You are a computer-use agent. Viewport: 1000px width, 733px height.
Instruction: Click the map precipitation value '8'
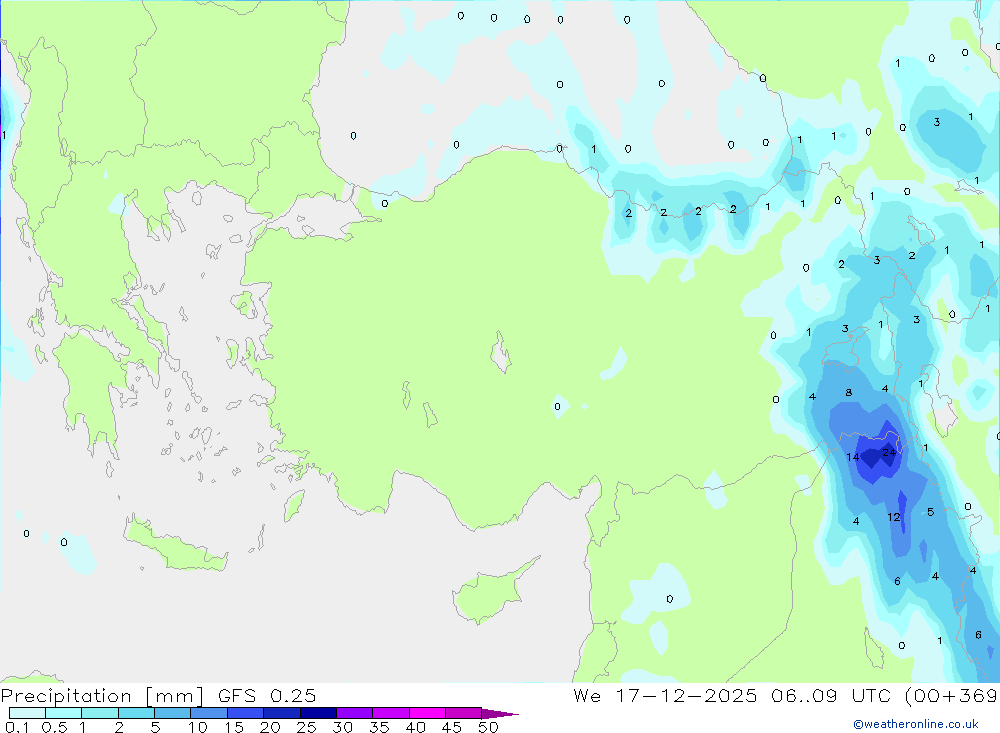(x=848, y=392)
